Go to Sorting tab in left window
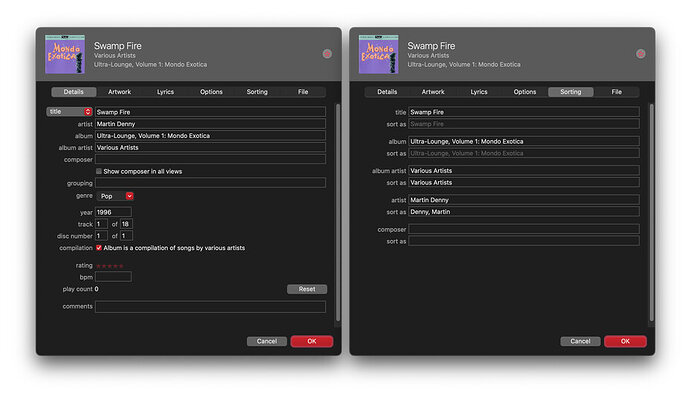Screen dimensions: 690x400 pos(257,92)
